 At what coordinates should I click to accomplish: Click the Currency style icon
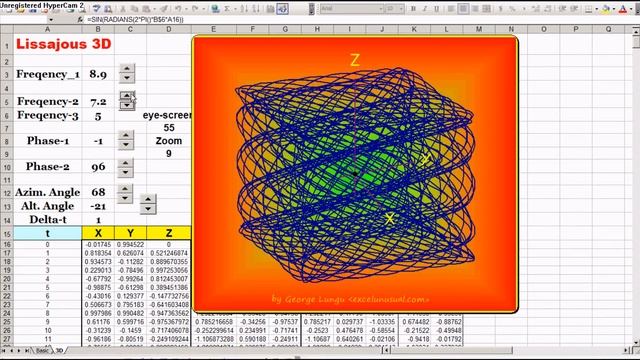500,9
